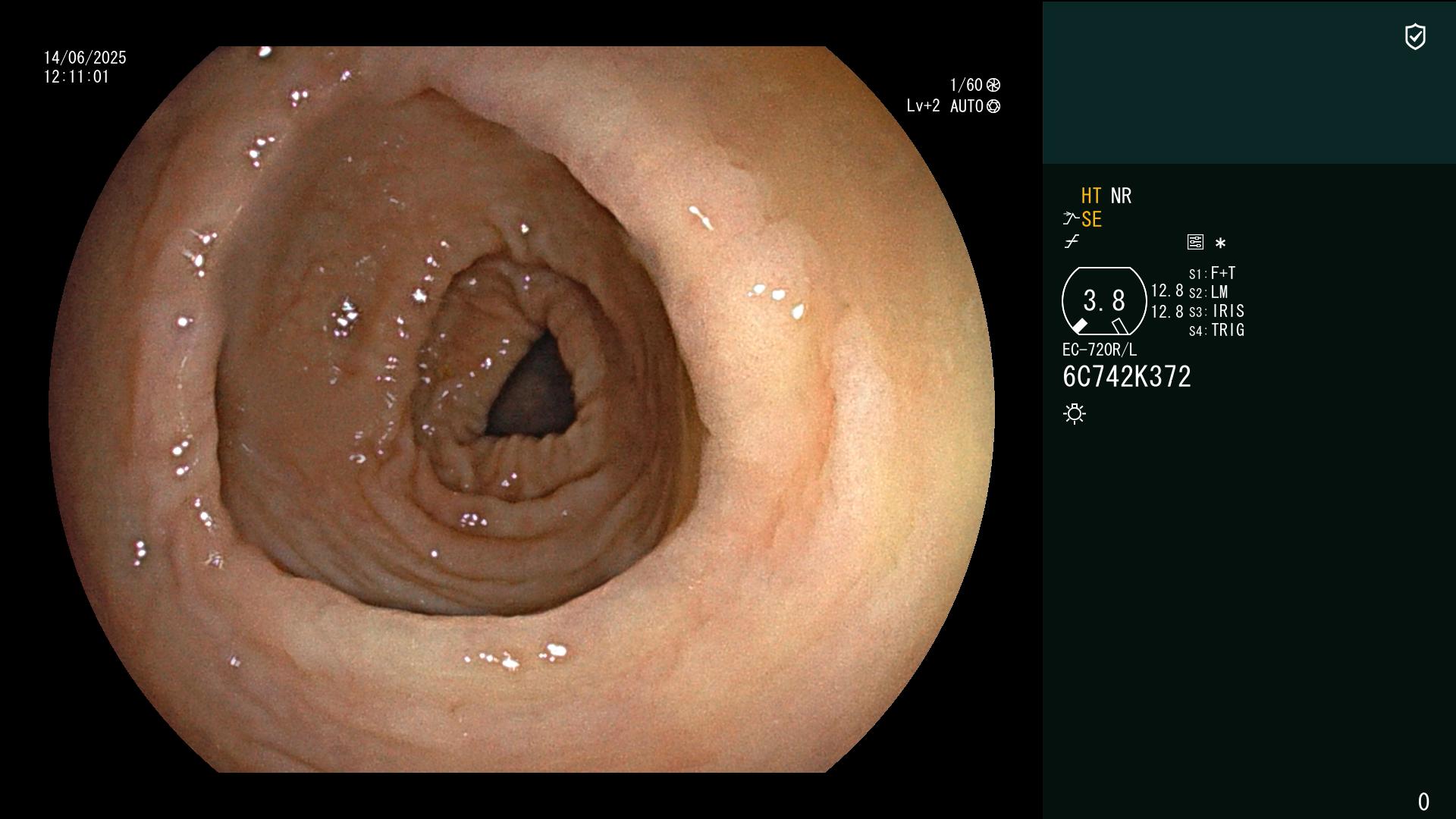This screenshot has width=1456, height=819.
Task: Click the light source lamp icon
Action: point(1075,414)
